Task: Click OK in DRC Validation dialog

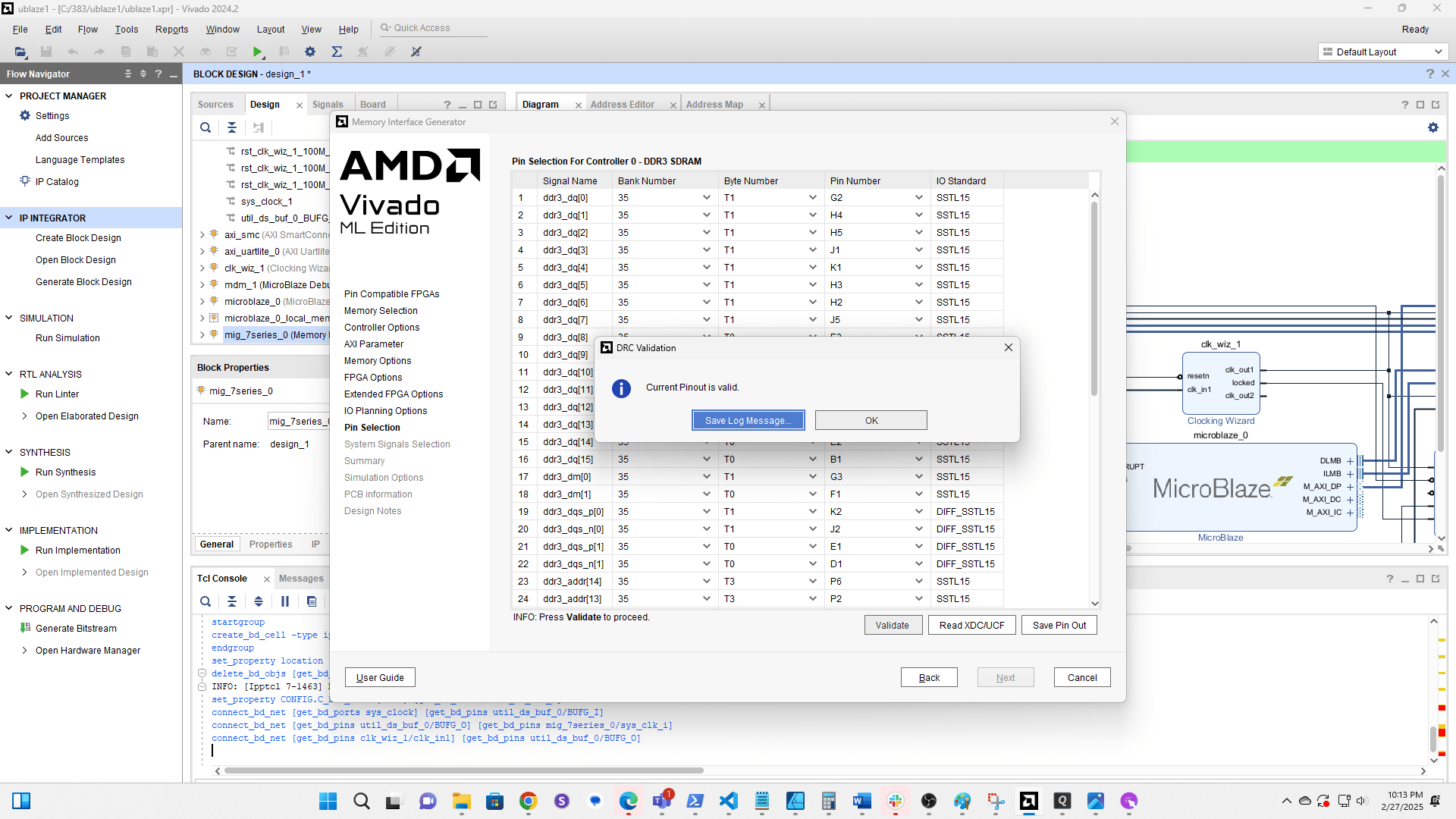Action: 871,420
